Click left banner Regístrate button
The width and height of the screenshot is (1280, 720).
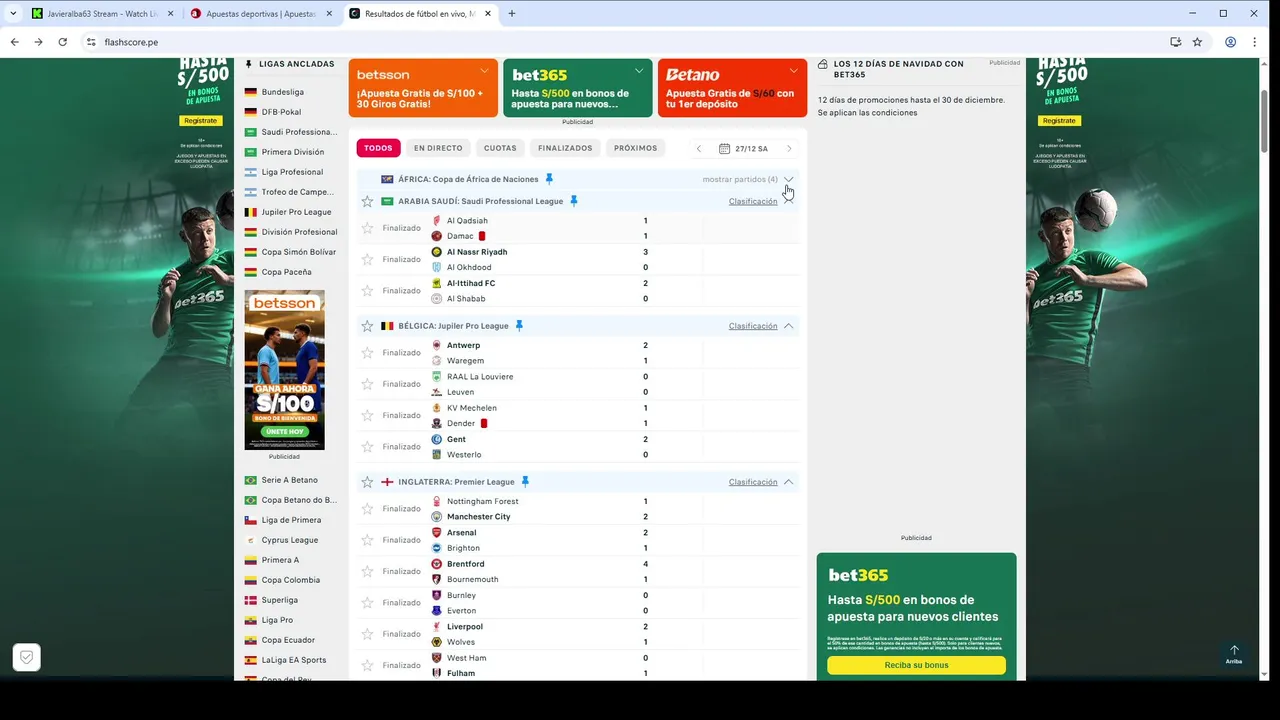200,120
